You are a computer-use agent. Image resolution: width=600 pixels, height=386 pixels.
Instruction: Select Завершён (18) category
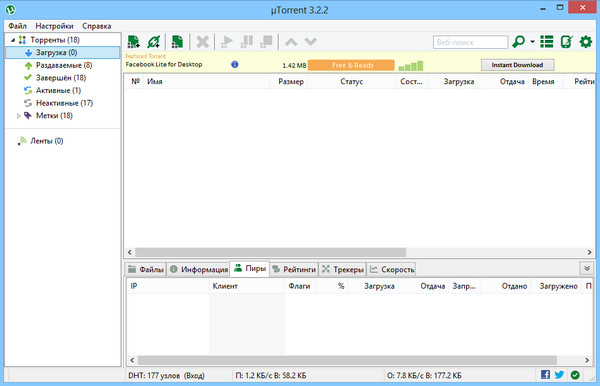click(61, 78)
